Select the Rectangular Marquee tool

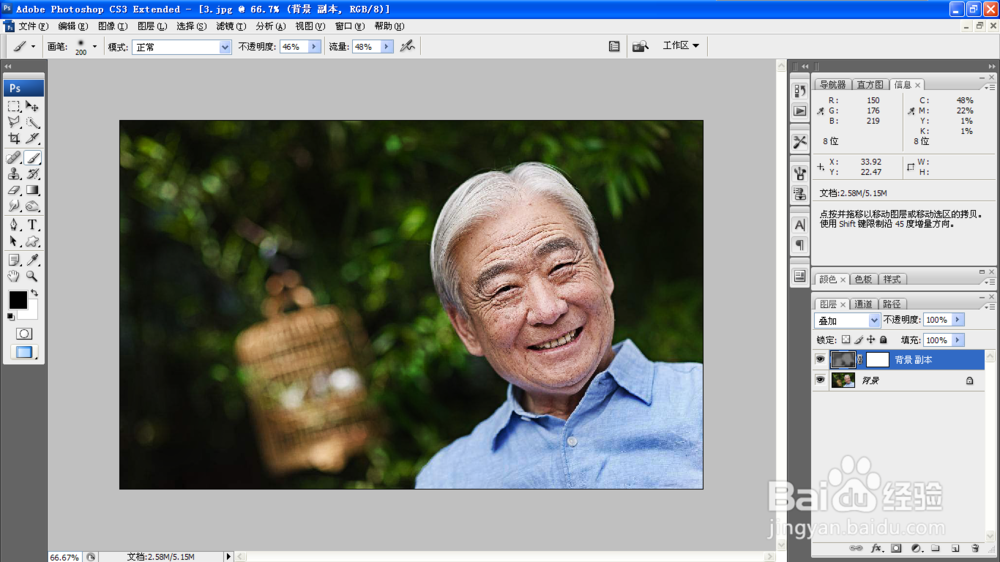14,107
